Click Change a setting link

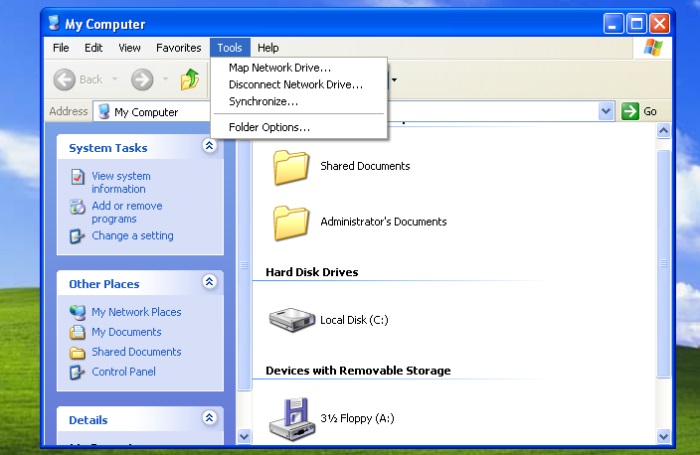[x=132, y=235]
